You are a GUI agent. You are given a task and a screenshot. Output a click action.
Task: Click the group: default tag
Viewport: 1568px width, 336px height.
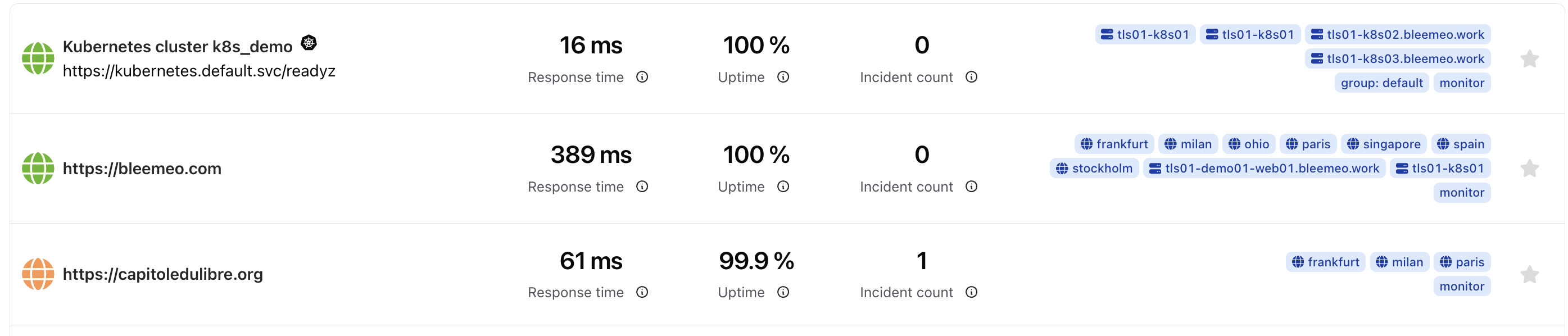1381,83
